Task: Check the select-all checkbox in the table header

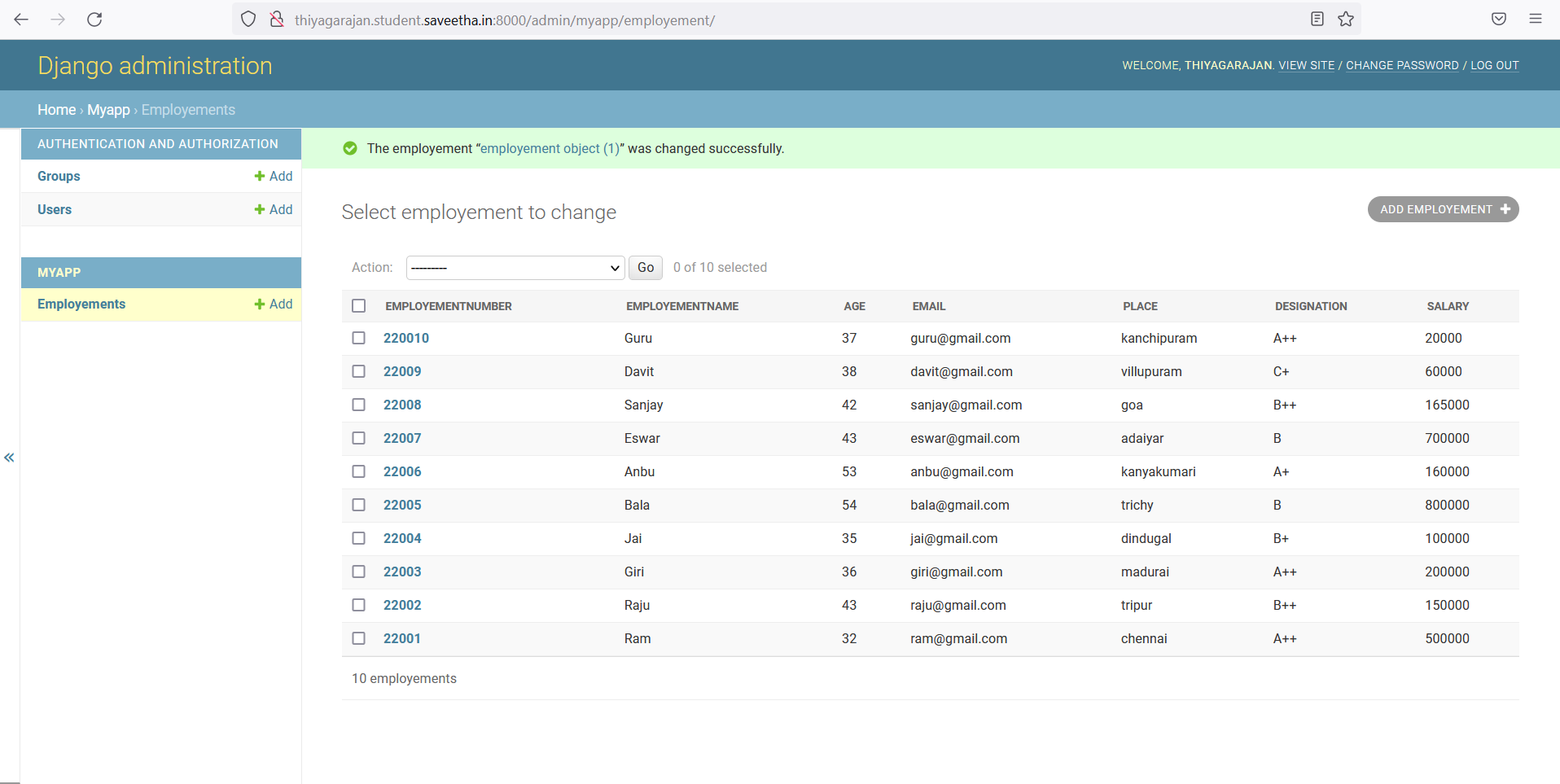Action: pyautogui.click(x=359, y=305)
